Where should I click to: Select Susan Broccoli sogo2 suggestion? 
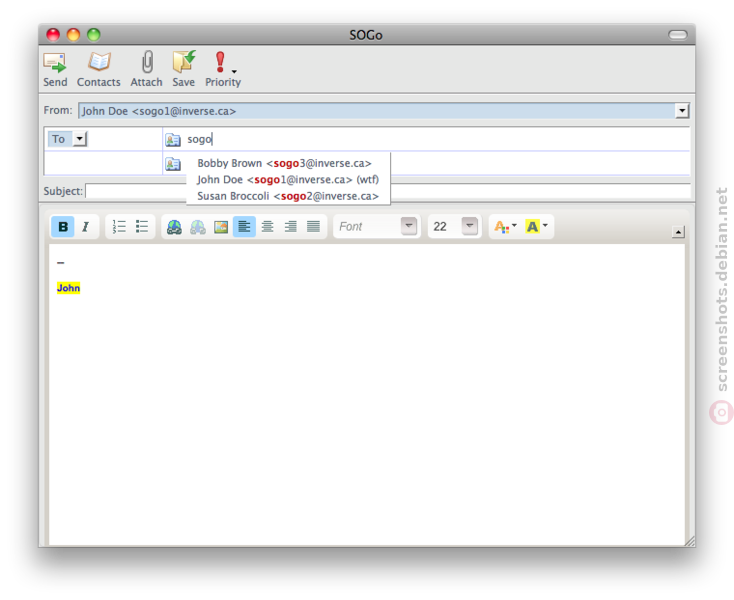pos(288,196)
